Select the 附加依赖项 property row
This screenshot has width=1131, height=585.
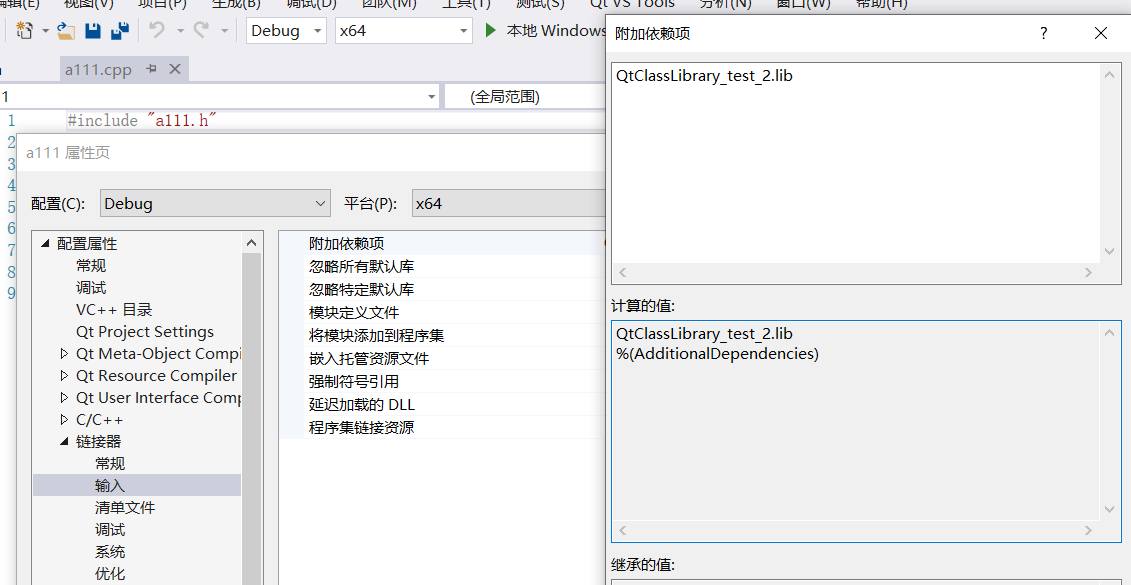coord(347,243)
